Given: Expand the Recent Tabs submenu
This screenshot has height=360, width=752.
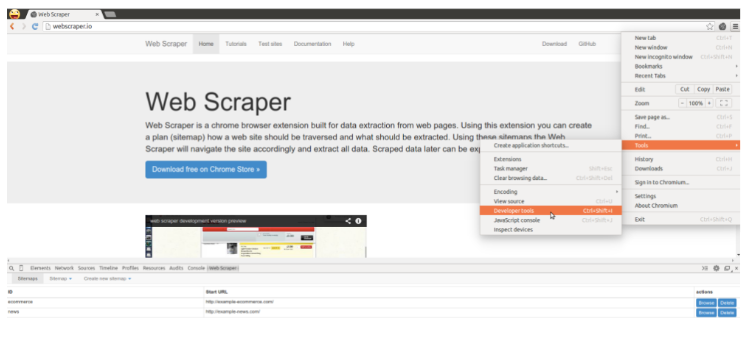Looking at the screenshot, I should point(681,76).
